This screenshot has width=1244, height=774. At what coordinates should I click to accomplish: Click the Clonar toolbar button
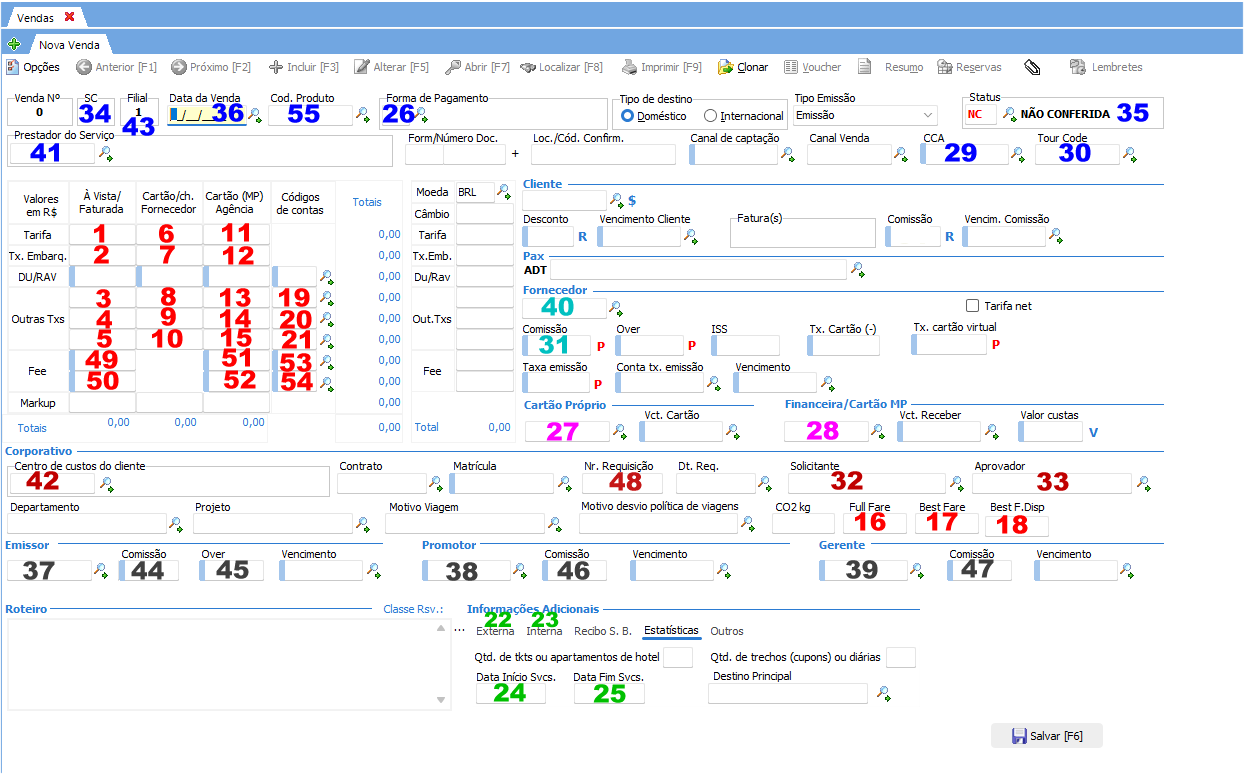pos(743,67)
